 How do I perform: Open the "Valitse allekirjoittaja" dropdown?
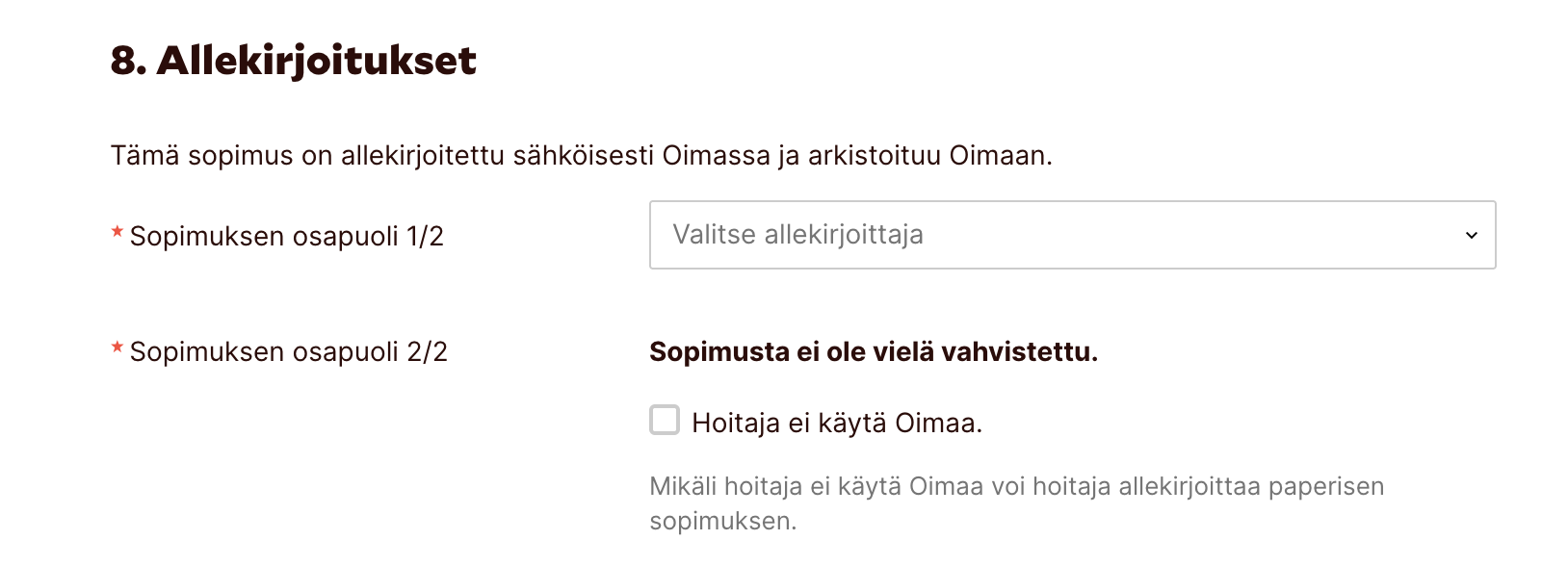click(x=1071, y=235)
